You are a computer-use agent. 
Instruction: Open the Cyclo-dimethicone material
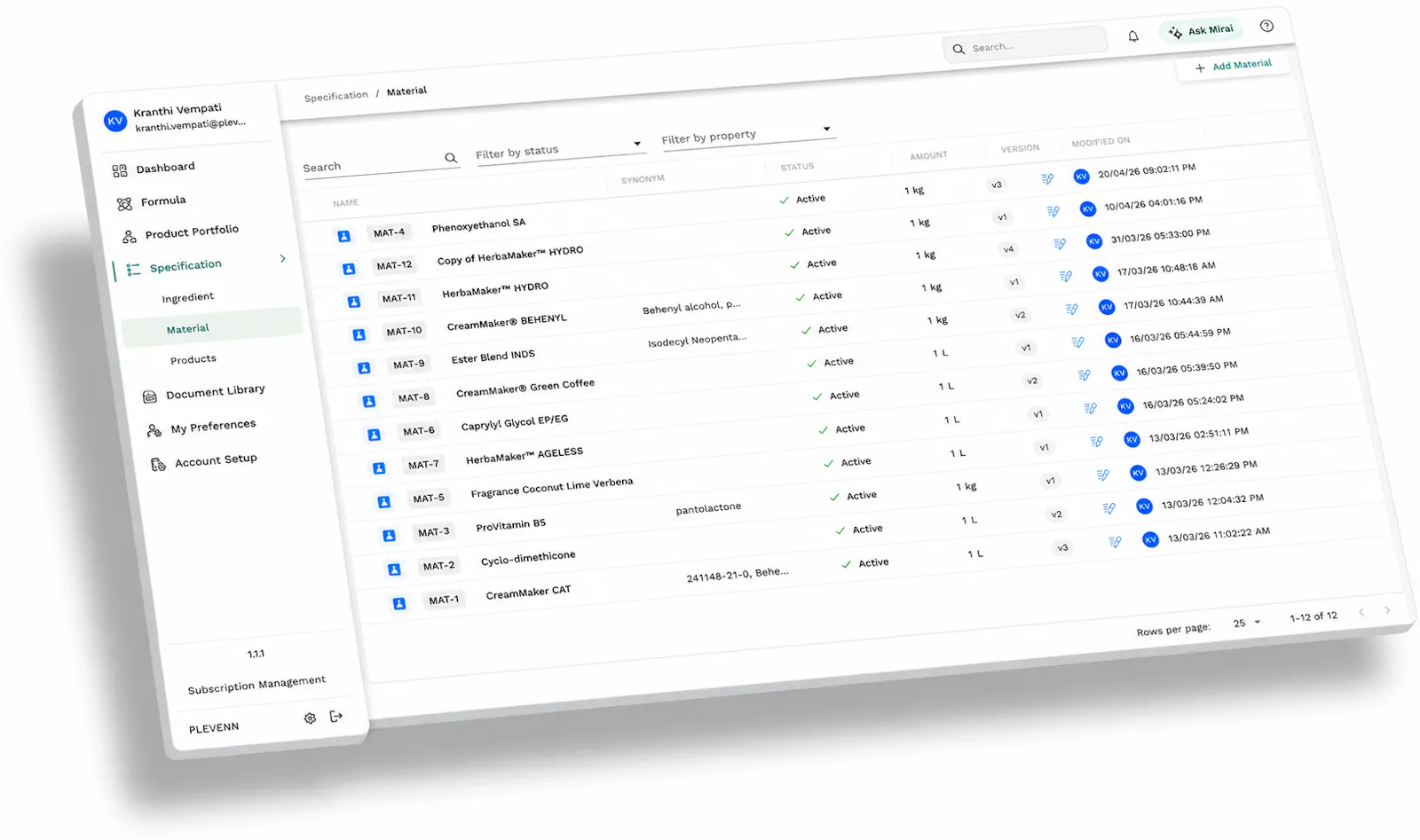point(528,558)
